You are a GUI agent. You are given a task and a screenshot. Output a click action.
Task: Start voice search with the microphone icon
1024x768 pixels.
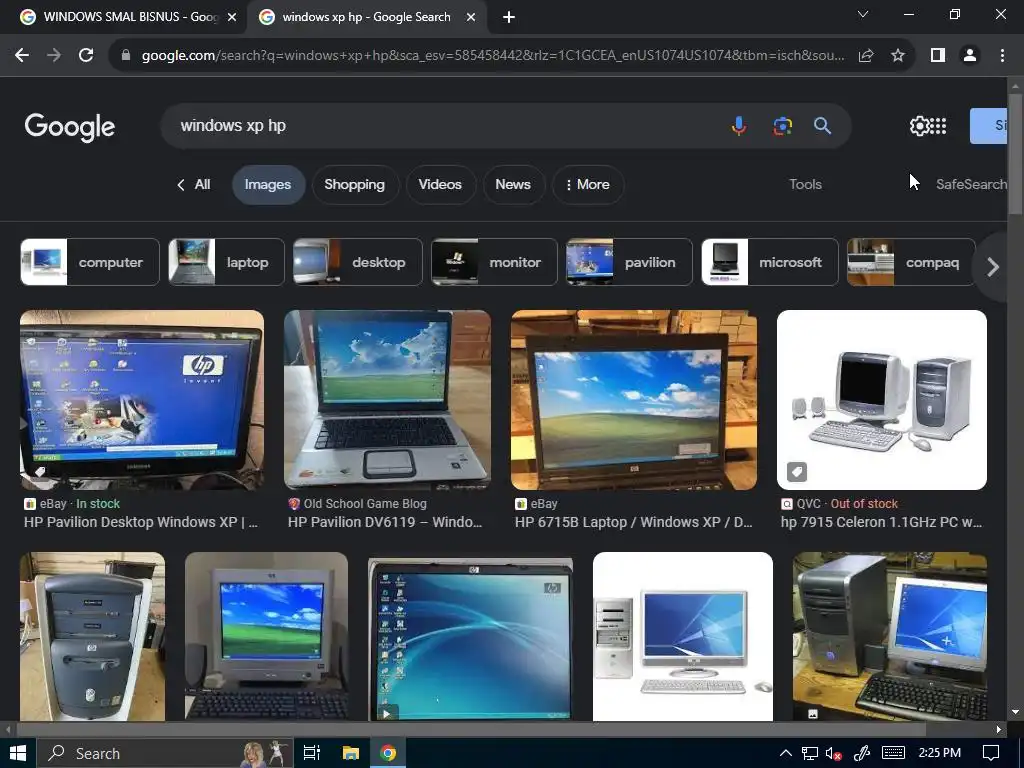[739, 125]
